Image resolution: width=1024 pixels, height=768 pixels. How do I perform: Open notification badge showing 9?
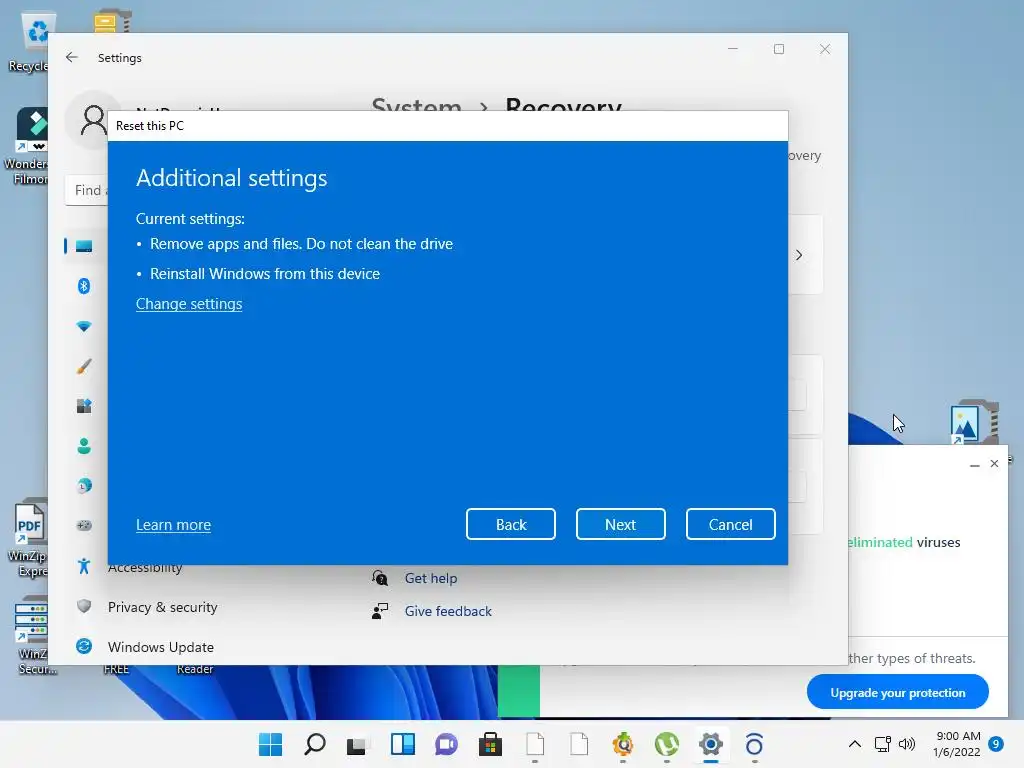click(995, 744)
